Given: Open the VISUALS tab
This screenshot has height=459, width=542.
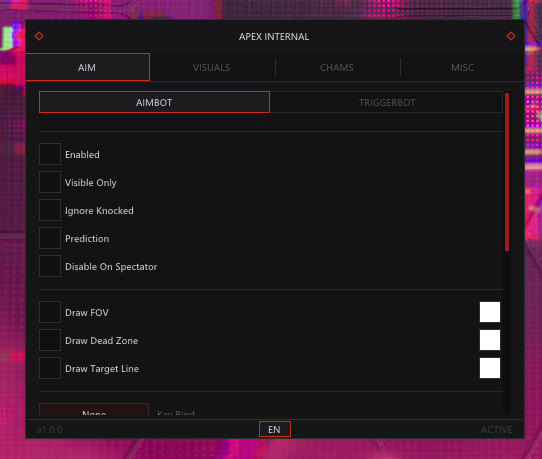Looking at the screenshot, I should [x=212, y=67].
